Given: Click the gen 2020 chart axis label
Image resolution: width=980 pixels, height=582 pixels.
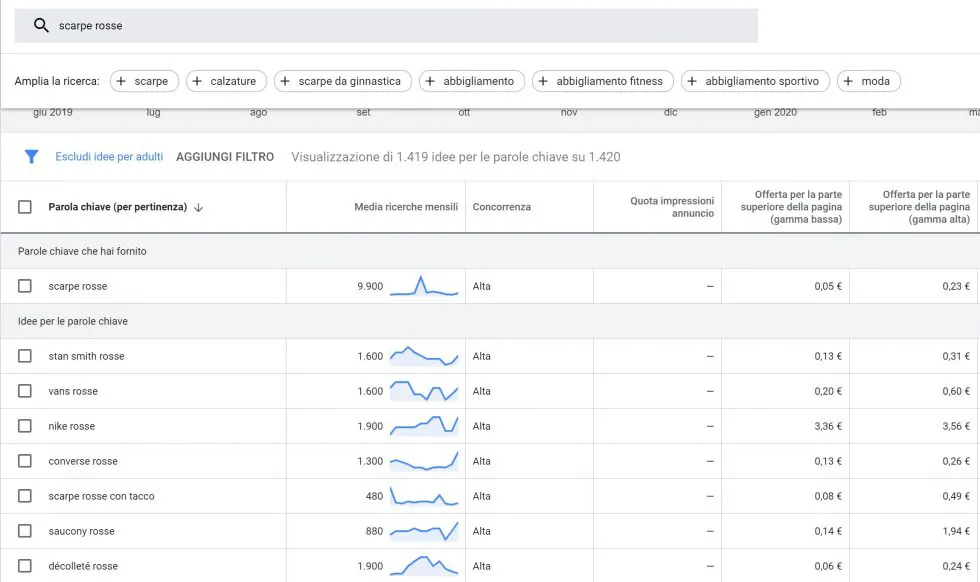Looking at the screenshot, I should [775, 113].
